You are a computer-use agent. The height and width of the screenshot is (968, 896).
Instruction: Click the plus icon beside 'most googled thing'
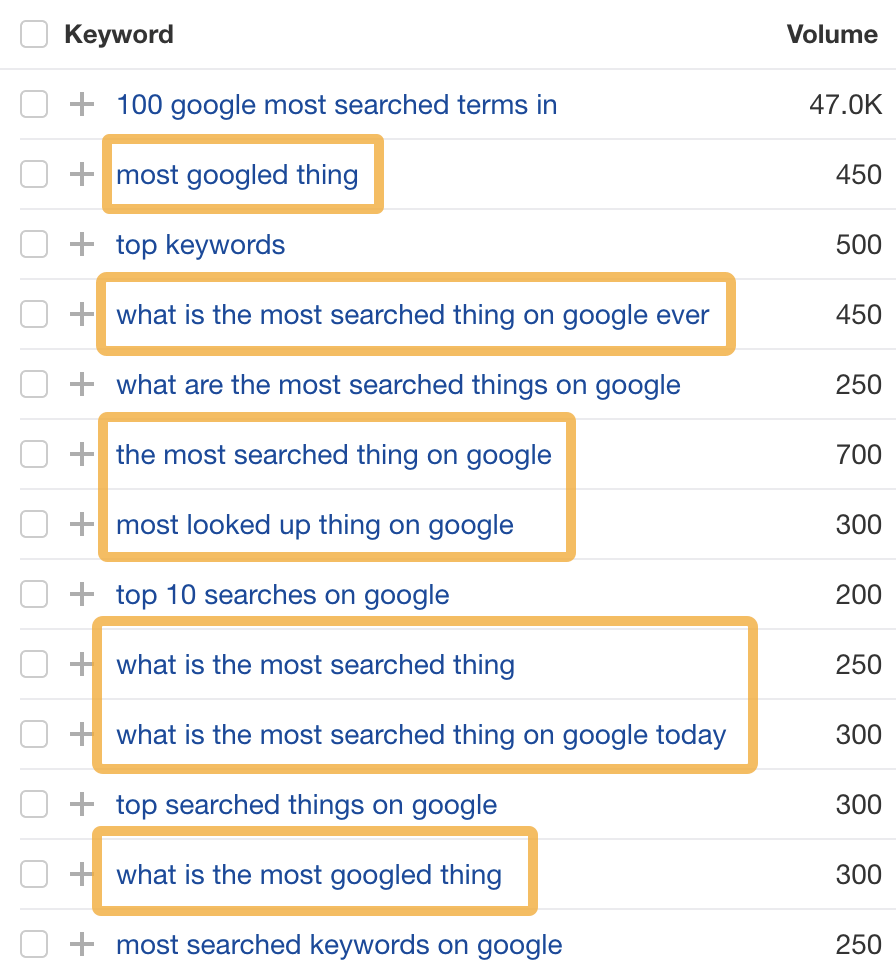coord(81,174)
